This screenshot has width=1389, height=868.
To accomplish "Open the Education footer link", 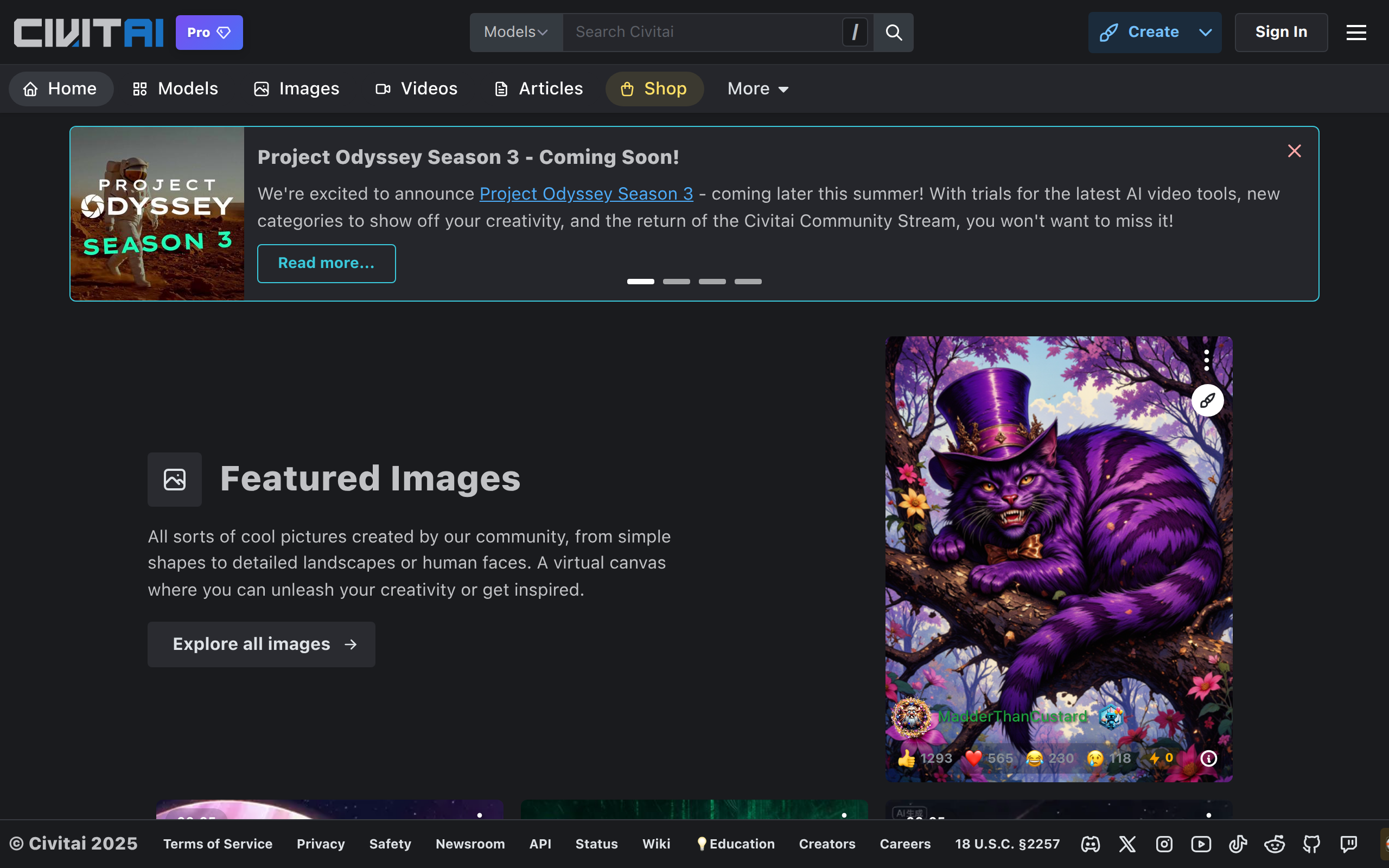I will [735, 844].
